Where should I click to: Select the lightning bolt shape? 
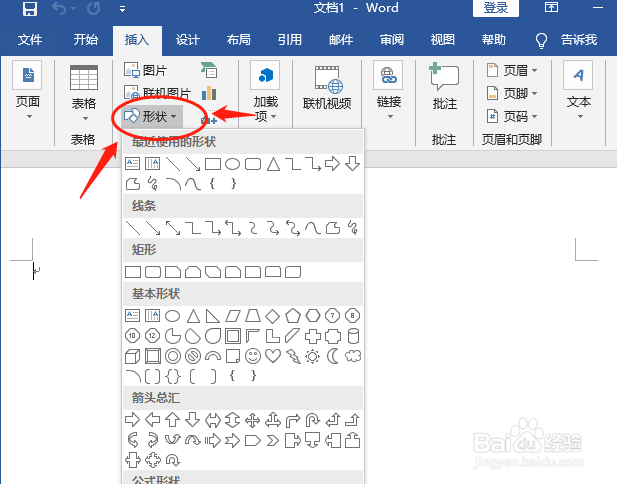coord(293,356)
